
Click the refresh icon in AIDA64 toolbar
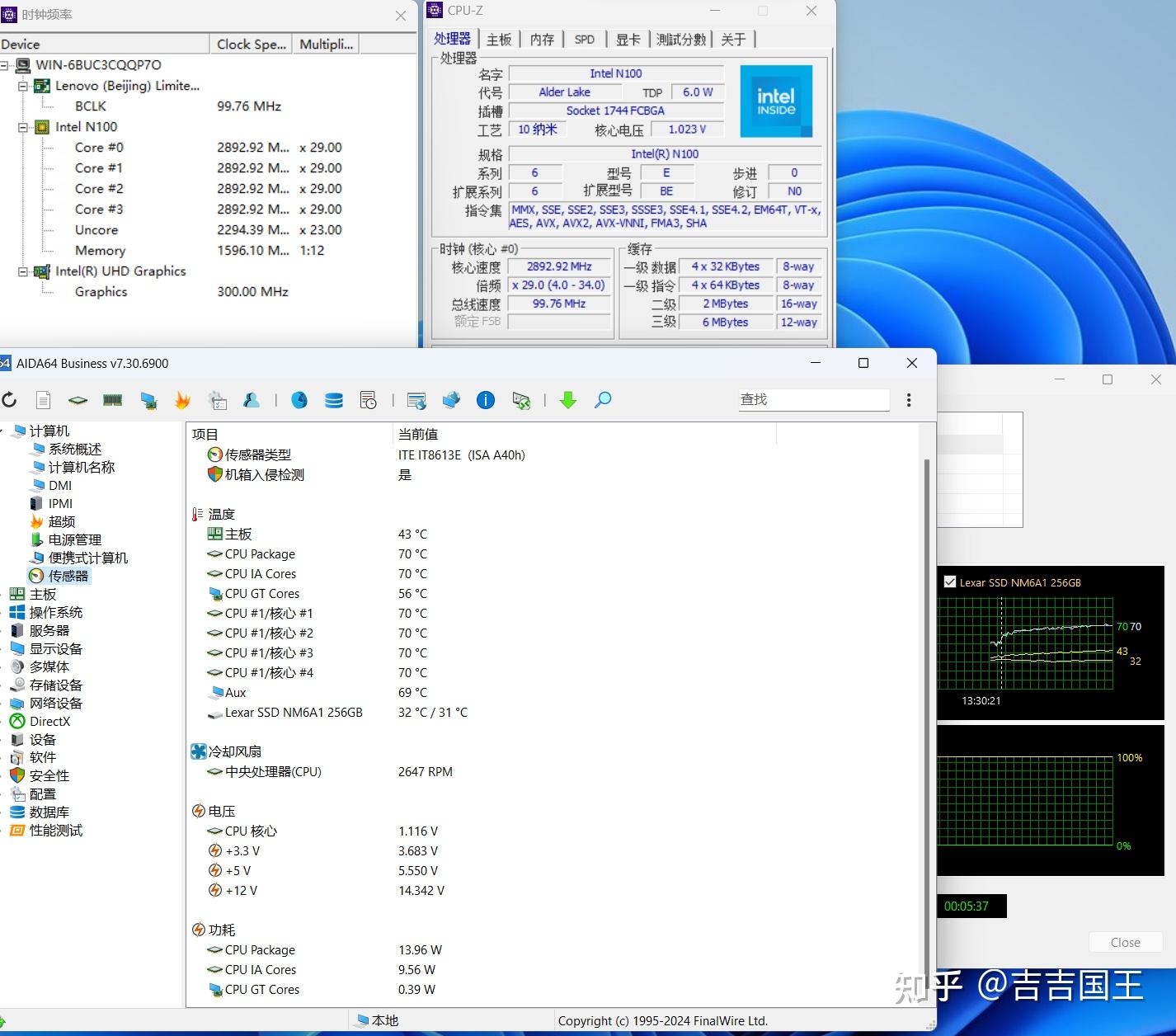(10, 400)
